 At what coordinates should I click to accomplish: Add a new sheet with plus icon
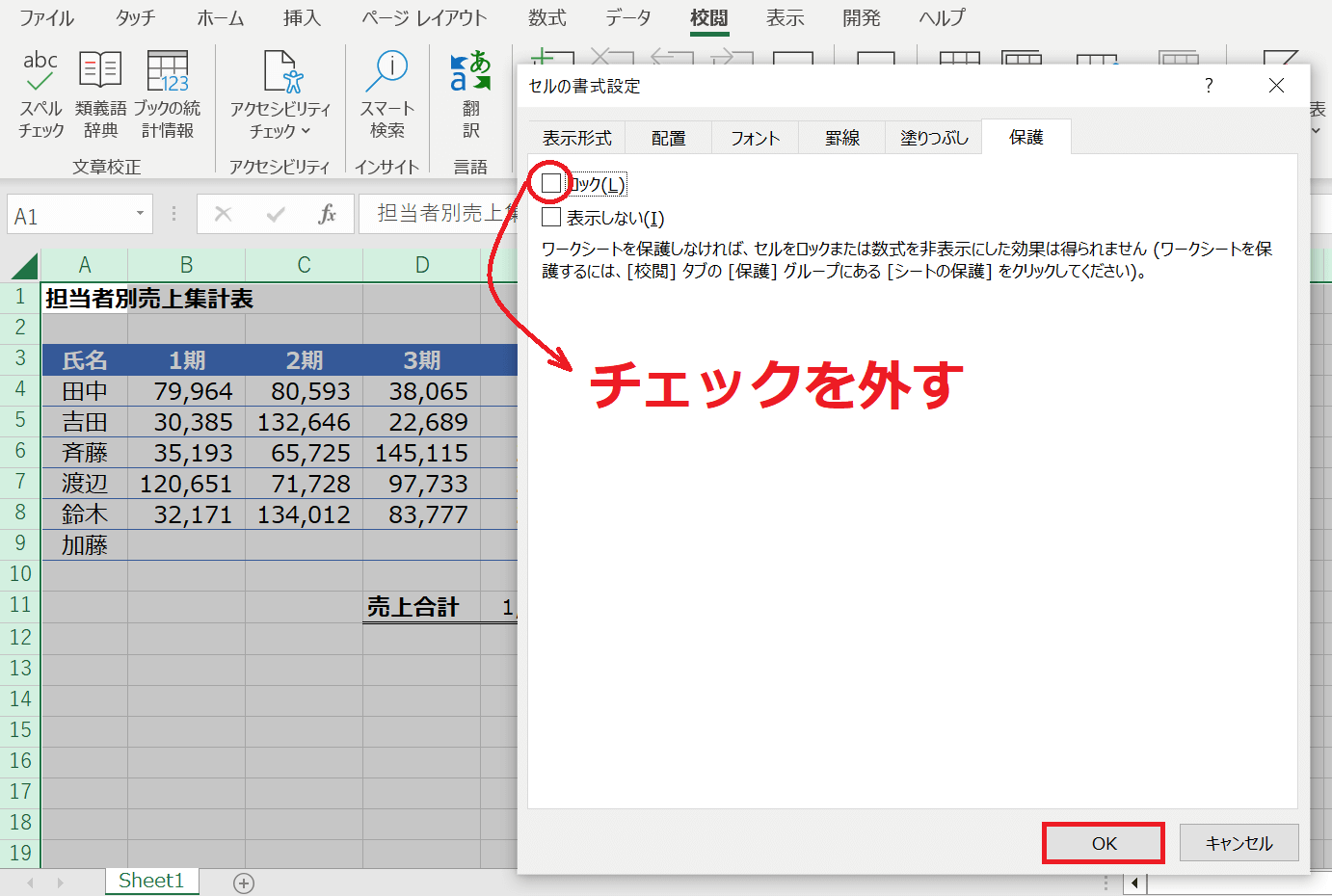point(244,883)
